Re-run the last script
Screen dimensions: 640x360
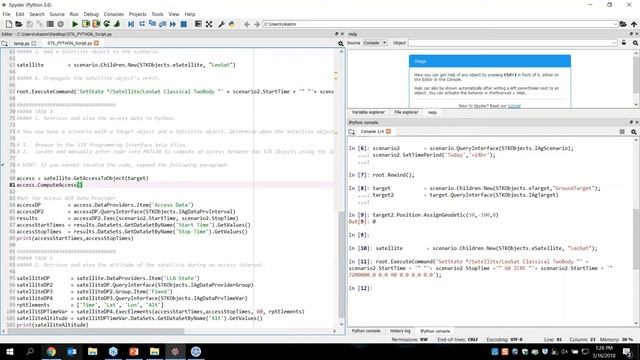[x=107, y=24]
